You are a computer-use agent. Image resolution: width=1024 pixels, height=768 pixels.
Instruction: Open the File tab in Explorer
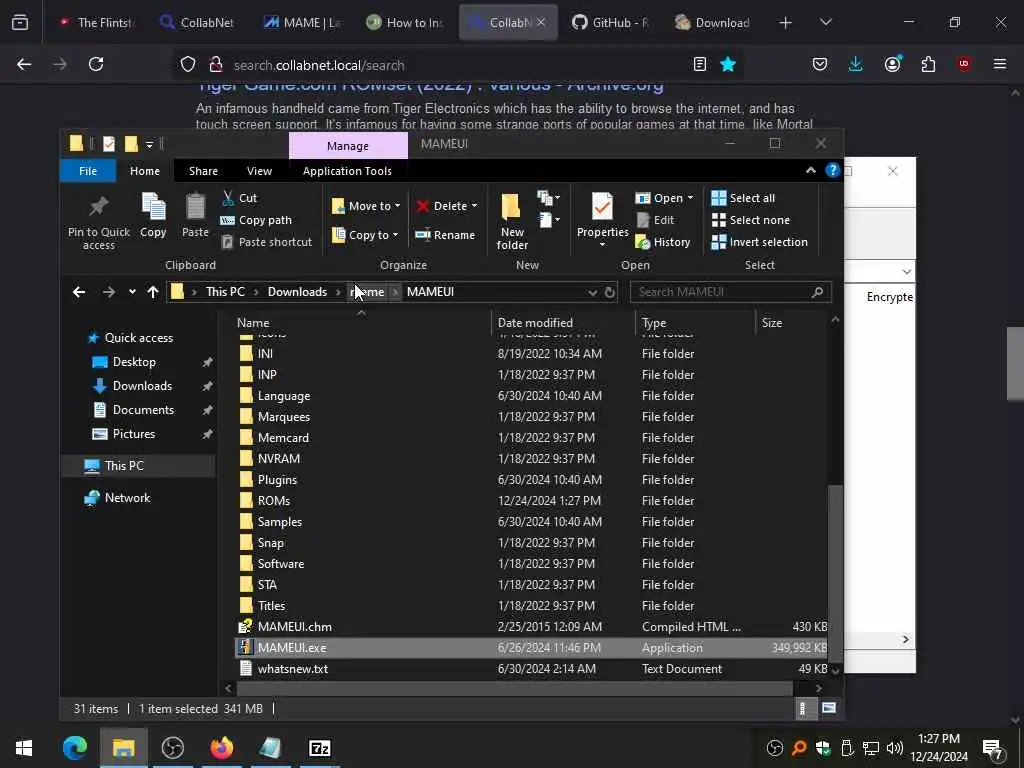coord(88,171)
